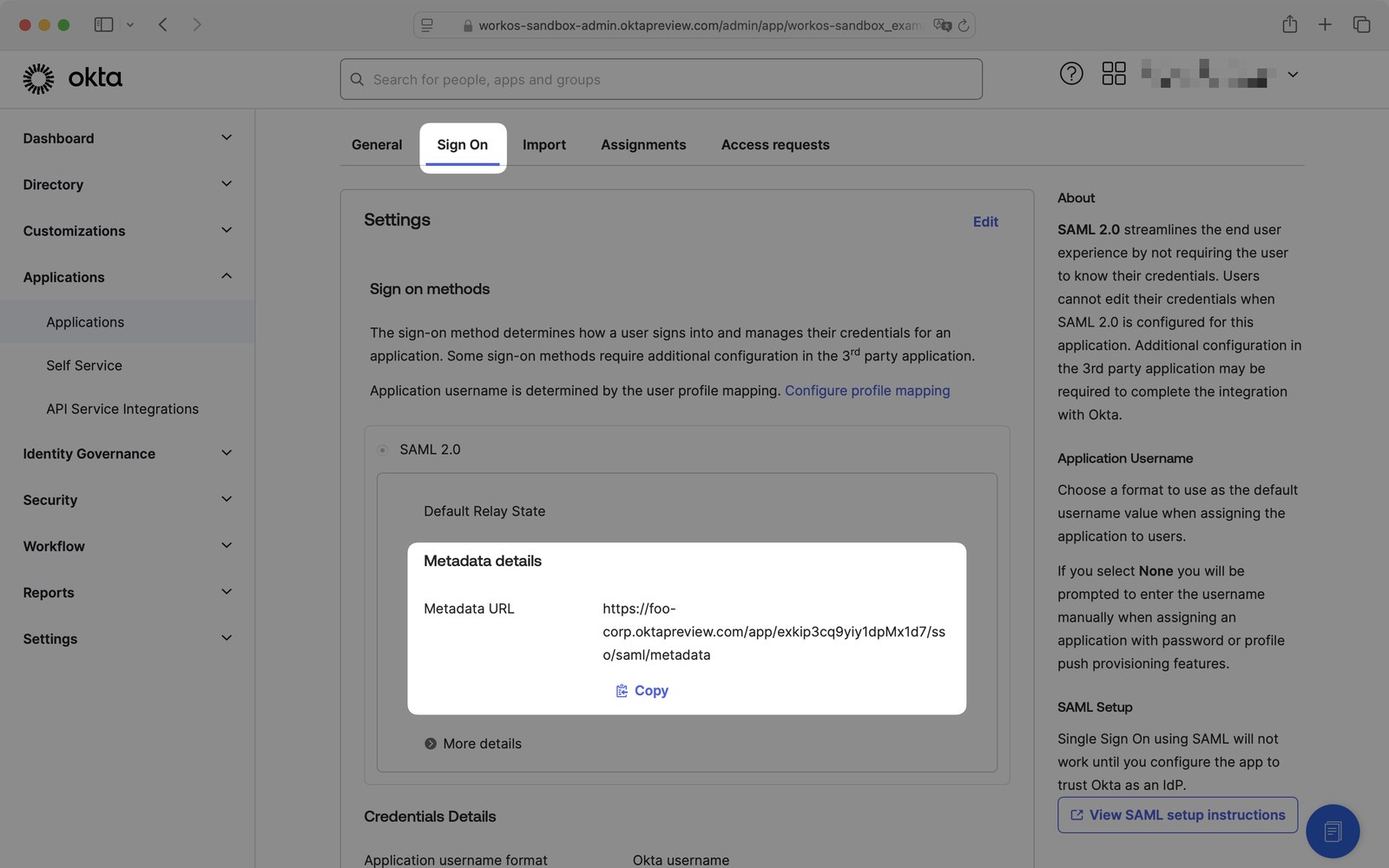Open the floating help document button

[1333, 832]
